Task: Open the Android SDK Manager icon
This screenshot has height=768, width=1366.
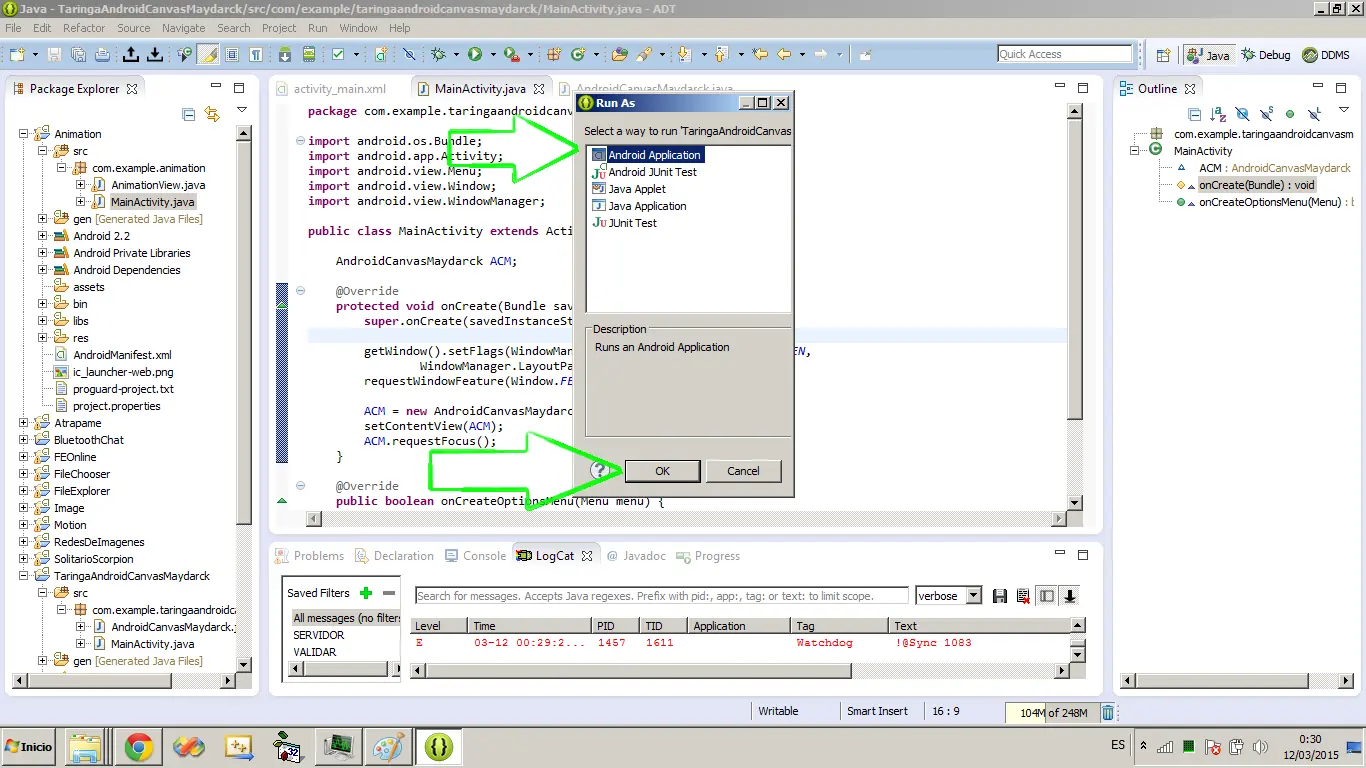Action: click(x=284, y=55)
